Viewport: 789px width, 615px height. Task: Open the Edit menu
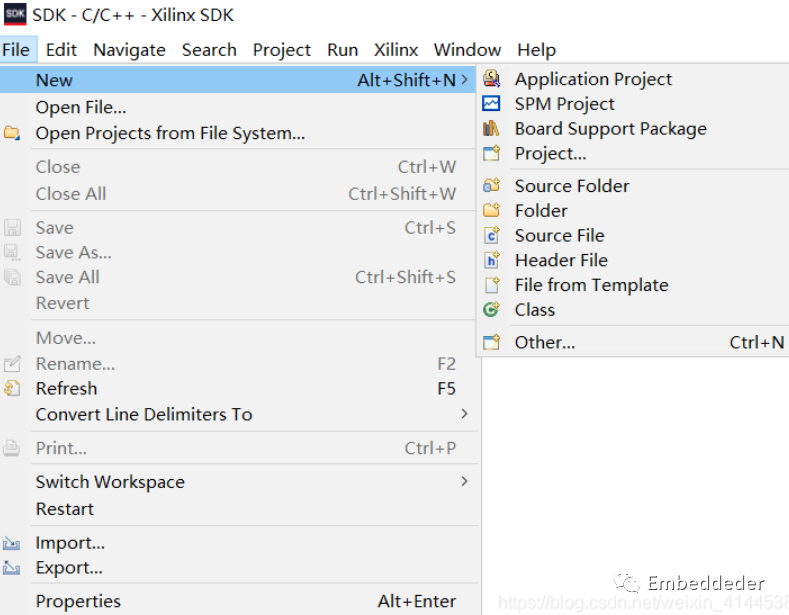[61, 50]
